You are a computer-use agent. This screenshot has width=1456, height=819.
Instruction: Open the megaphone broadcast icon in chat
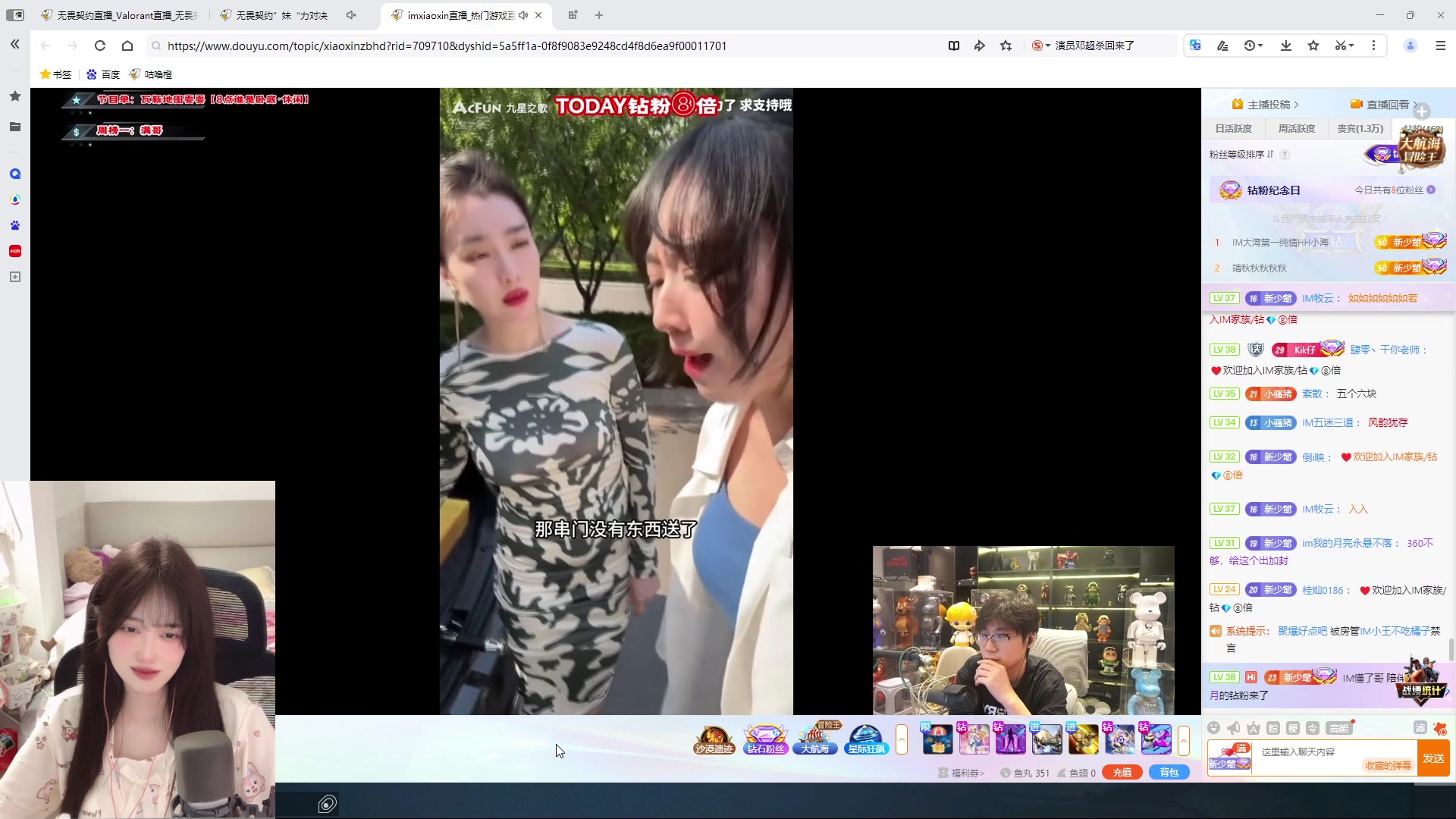(x=1234, y=728)
